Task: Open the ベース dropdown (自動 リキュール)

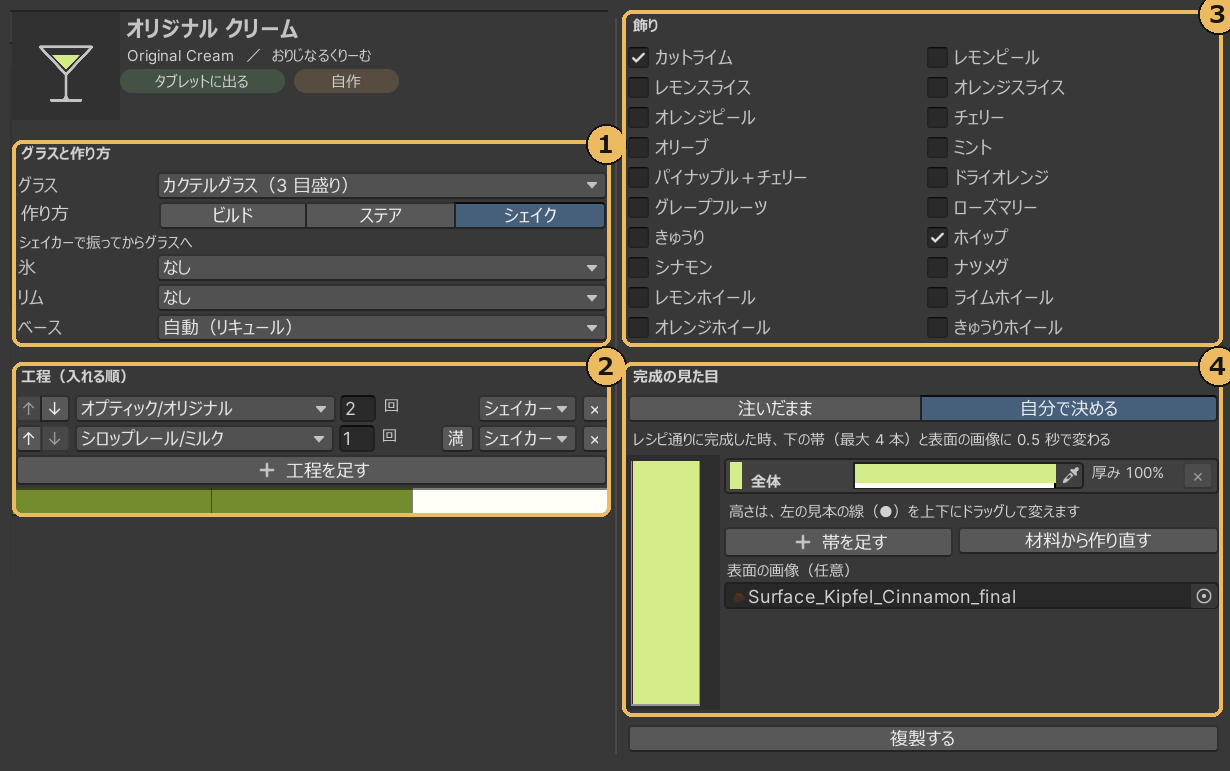Action: coord(381,327)
